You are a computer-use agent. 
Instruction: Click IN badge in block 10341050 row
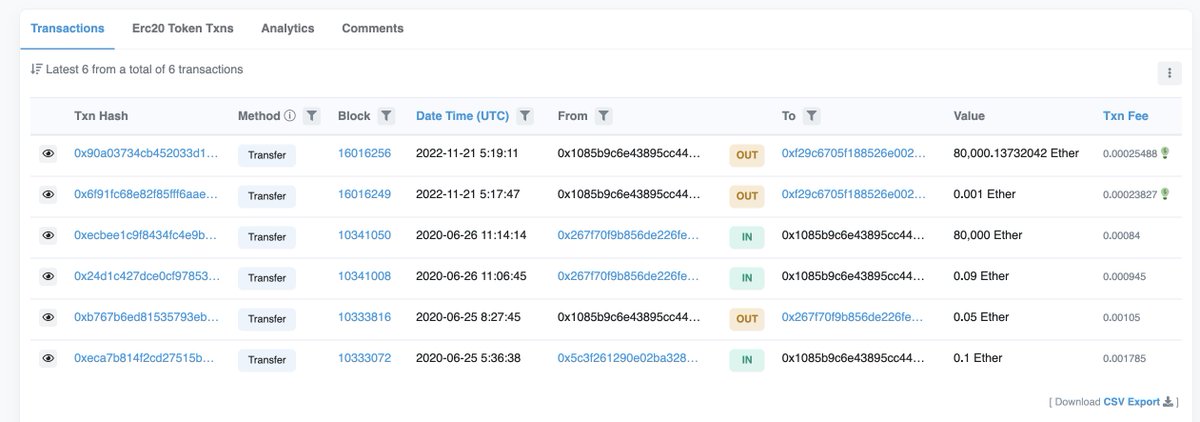point(747,237)
